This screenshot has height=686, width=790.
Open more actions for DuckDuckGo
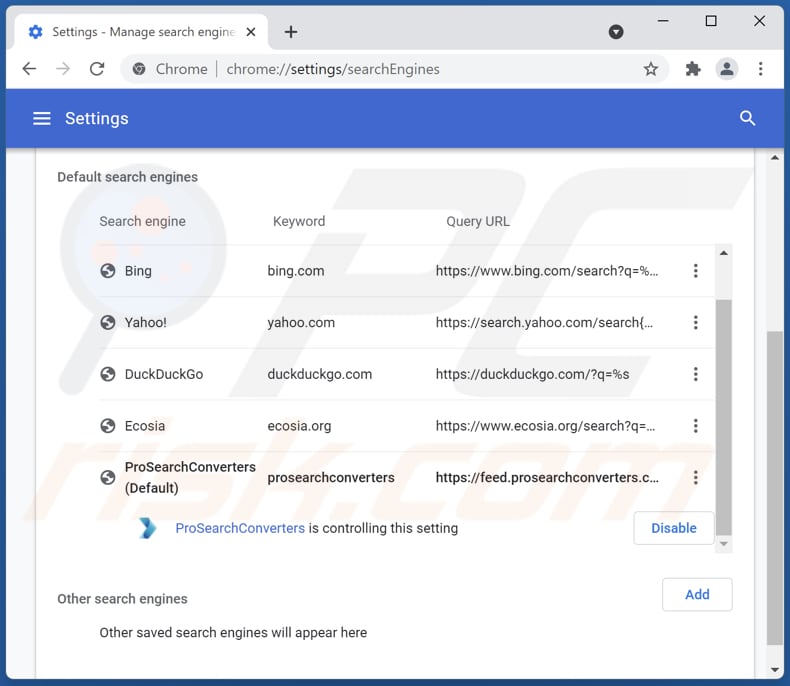[x=695, y=374]
